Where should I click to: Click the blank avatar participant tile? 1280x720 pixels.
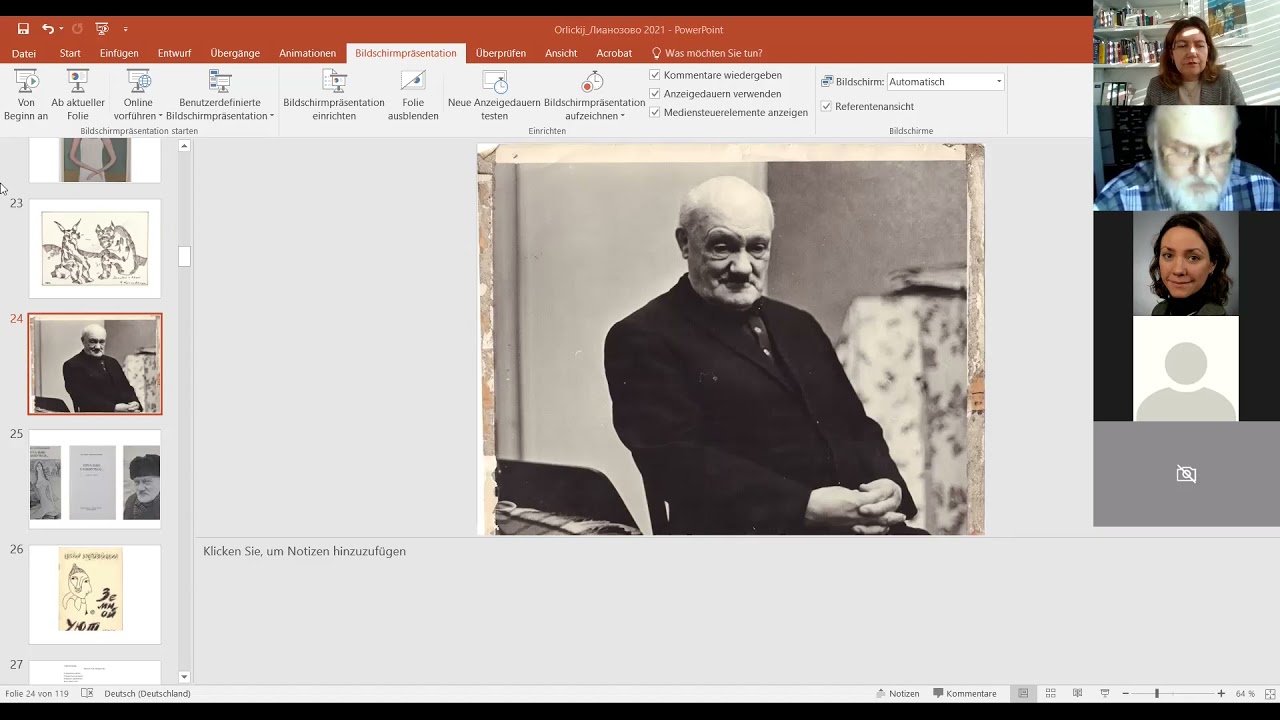(1186, 369)
